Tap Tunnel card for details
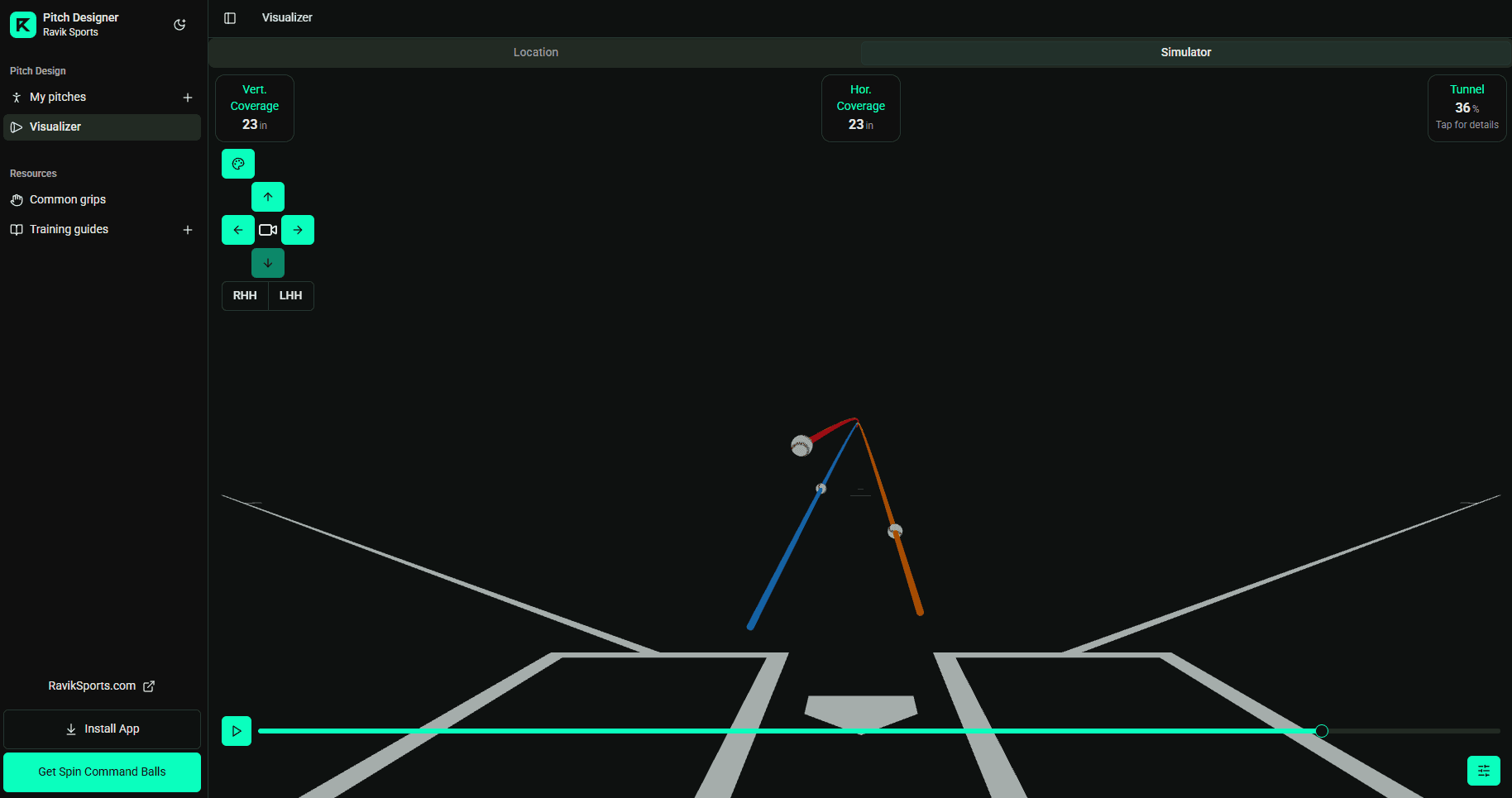This screenshot has width=1512, height=798. (x=1466, y=108)
